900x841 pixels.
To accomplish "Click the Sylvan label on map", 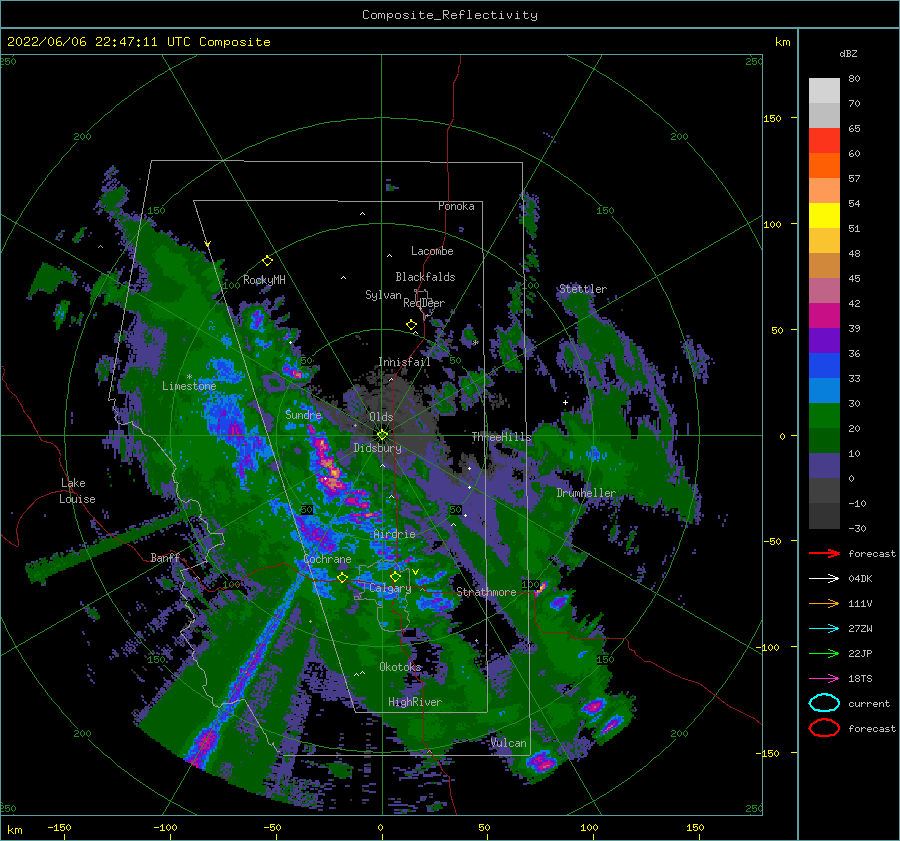I will click(x=383, y=295).
